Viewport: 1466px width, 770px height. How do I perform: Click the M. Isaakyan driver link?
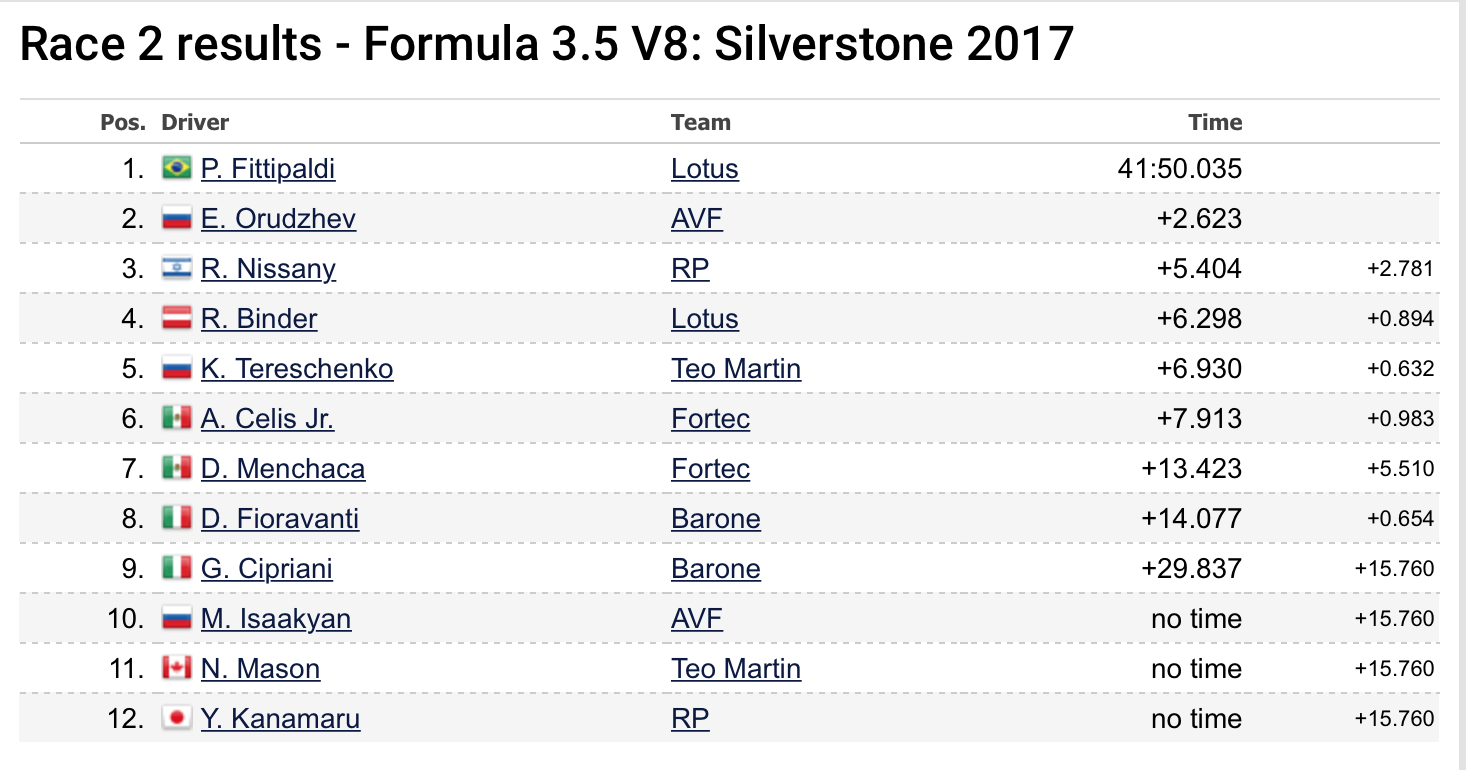[276, 619]
